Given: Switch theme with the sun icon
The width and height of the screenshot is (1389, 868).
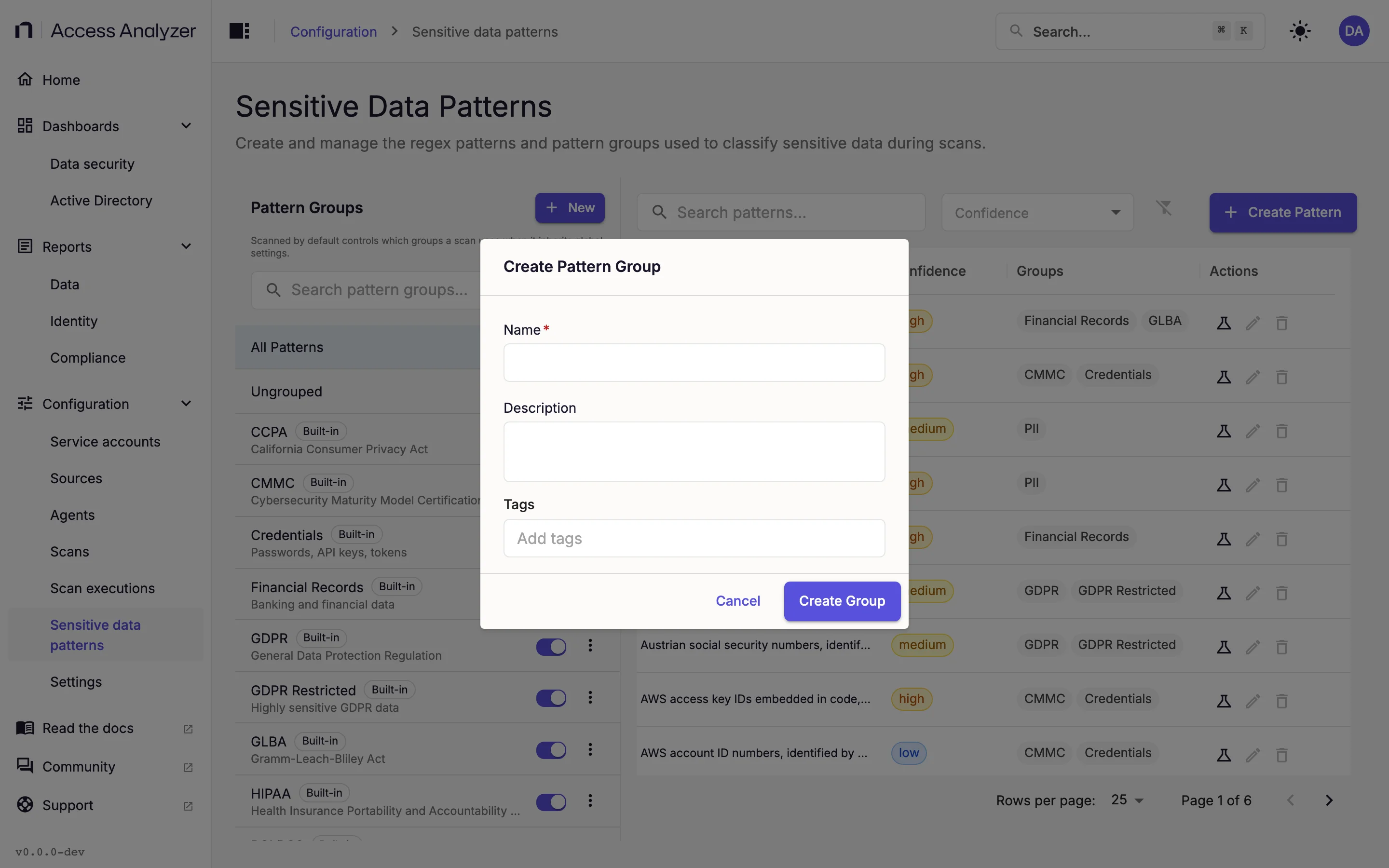Looking at the screenshot, I should point(1299,31).
